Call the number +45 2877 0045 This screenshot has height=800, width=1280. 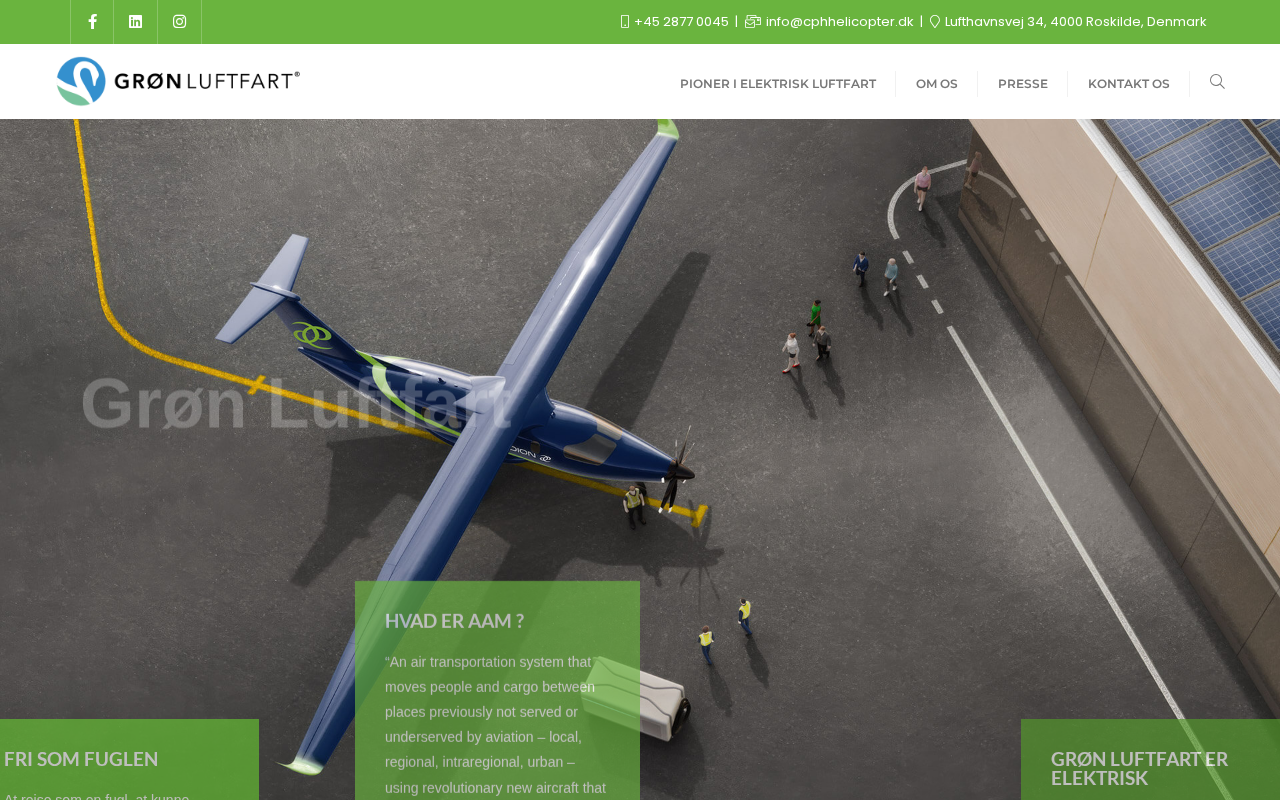681,22
